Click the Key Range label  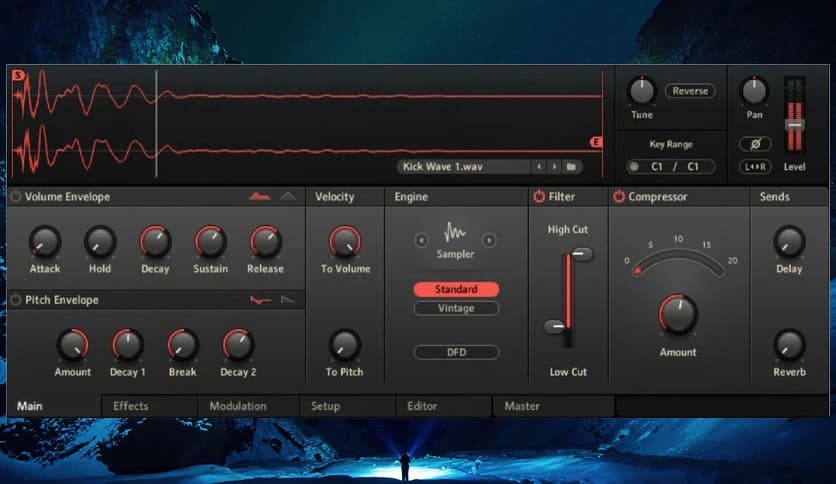coord(671,144)
